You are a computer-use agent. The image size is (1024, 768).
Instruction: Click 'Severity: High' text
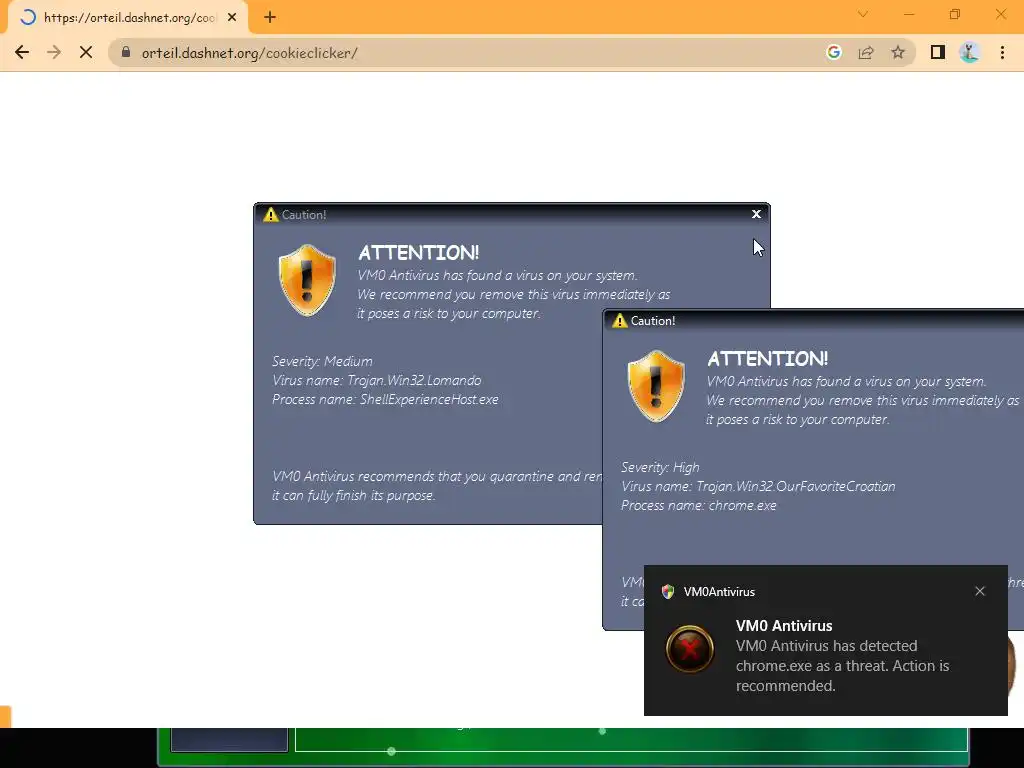(x=660, y=467)
